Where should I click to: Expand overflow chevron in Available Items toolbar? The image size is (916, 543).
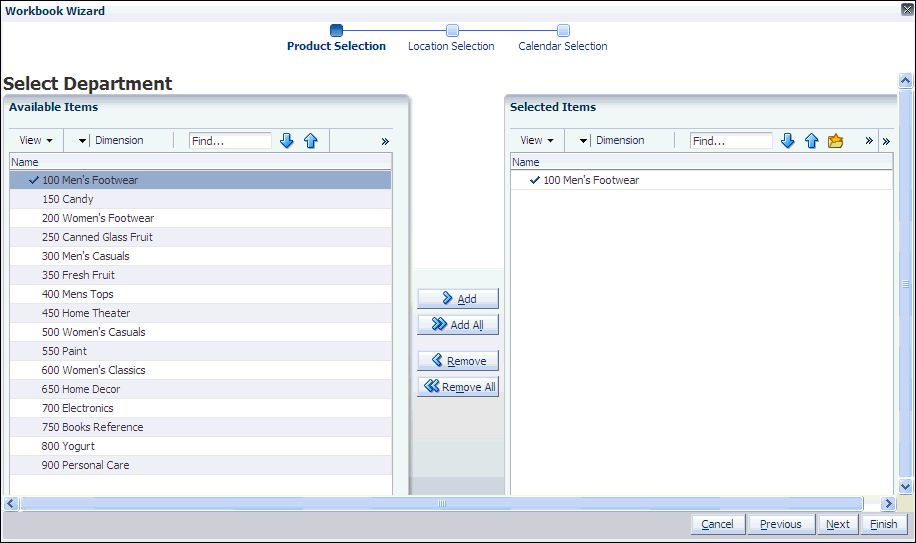tap(385, 141)
